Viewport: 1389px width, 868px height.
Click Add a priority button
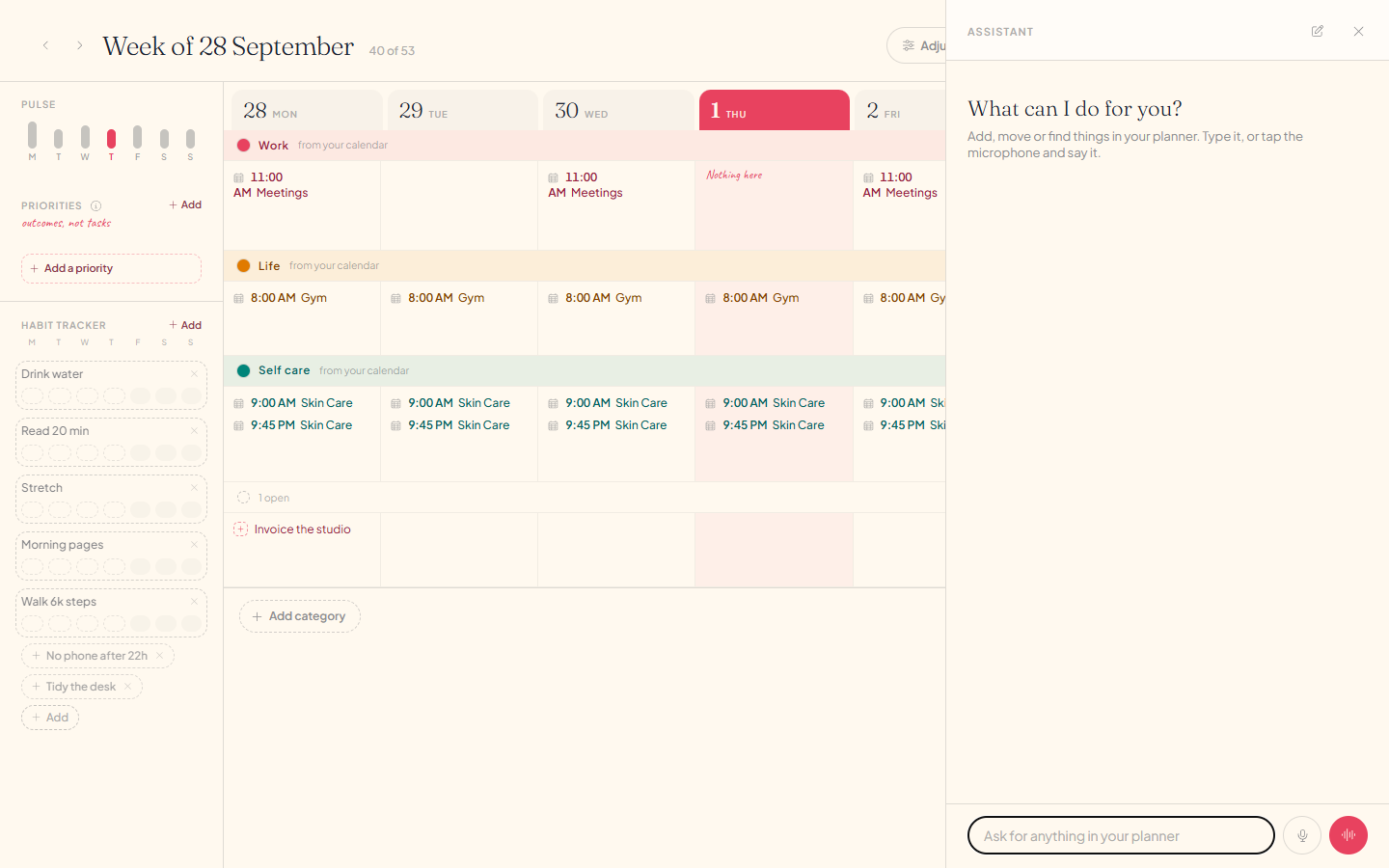point(111,268)
